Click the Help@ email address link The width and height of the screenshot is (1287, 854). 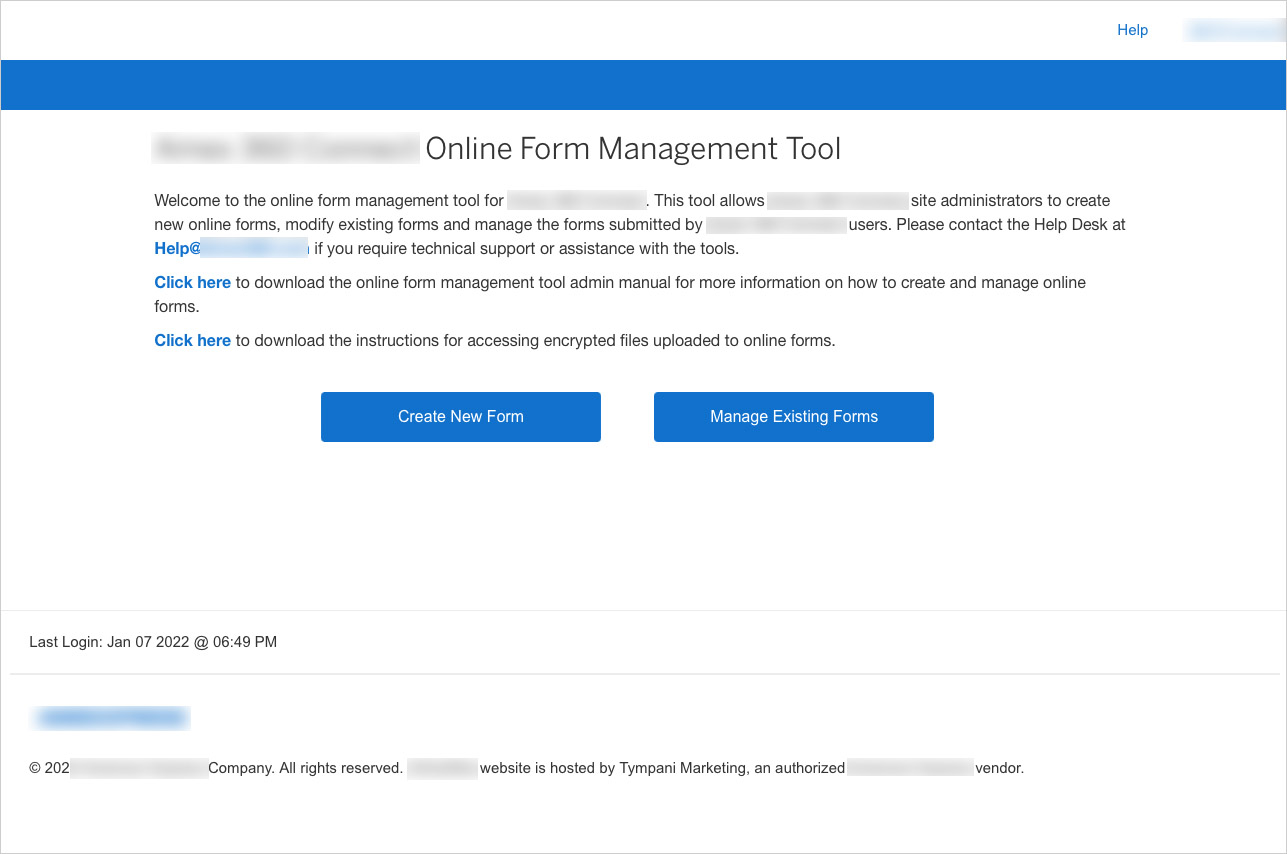(x=232, y=249)
